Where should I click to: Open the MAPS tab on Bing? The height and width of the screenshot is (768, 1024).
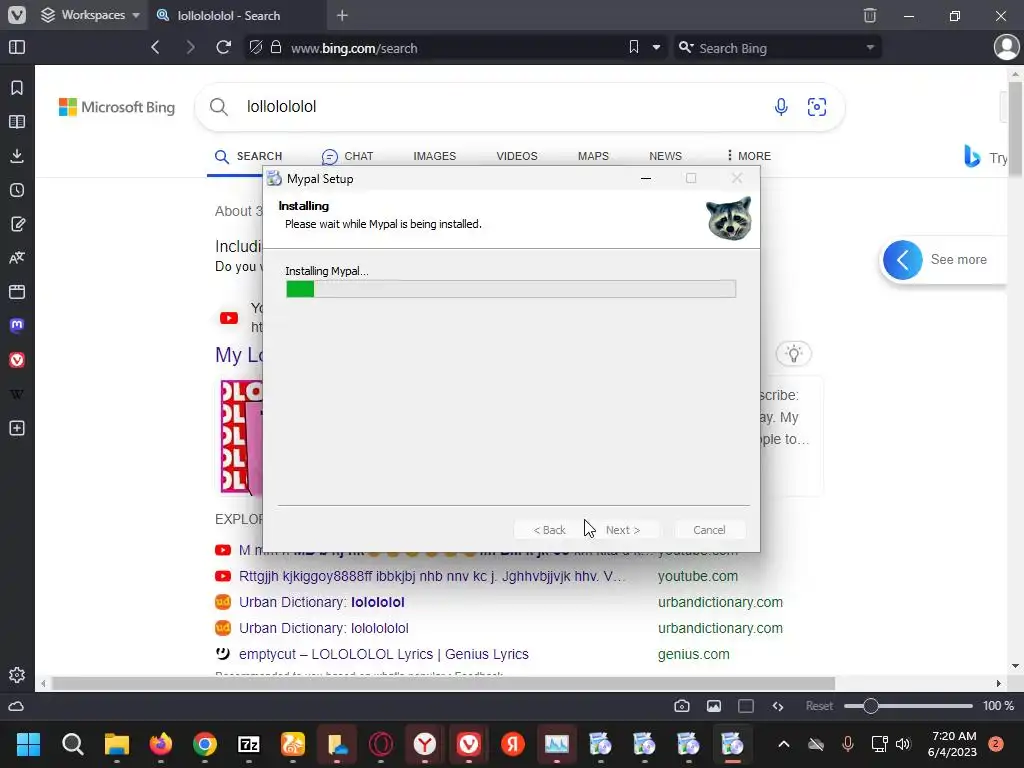(x=593, y=156)
